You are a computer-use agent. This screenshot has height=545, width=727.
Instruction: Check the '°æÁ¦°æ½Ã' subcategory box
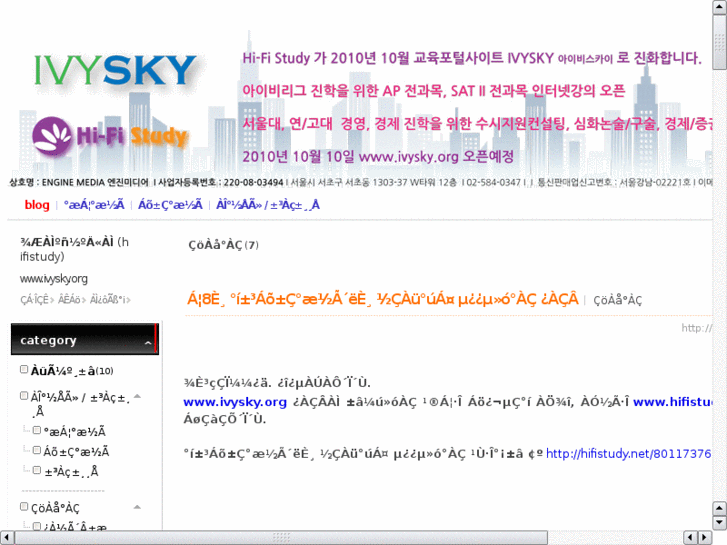[x=37, y=430]
